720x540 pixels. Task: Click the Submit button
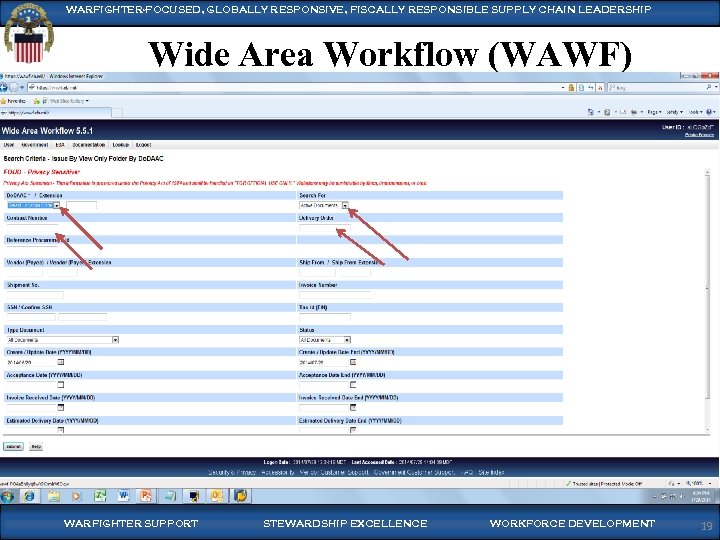tap(13, 446)
